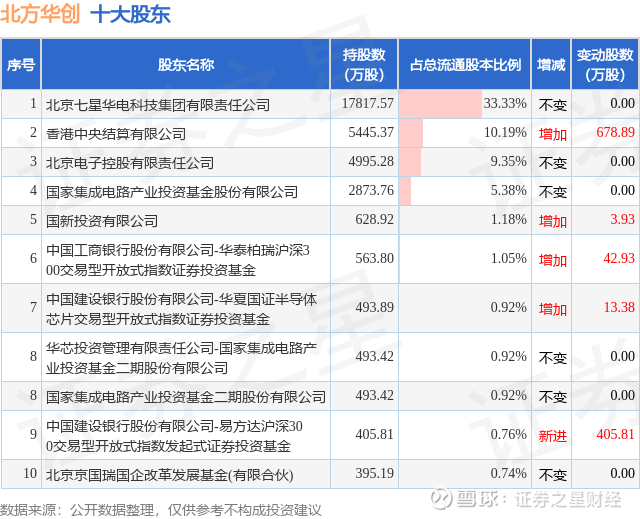Click 不变 in the 北京电子控股 row
Screen dimensions: 640x519
tap(553, 163)
